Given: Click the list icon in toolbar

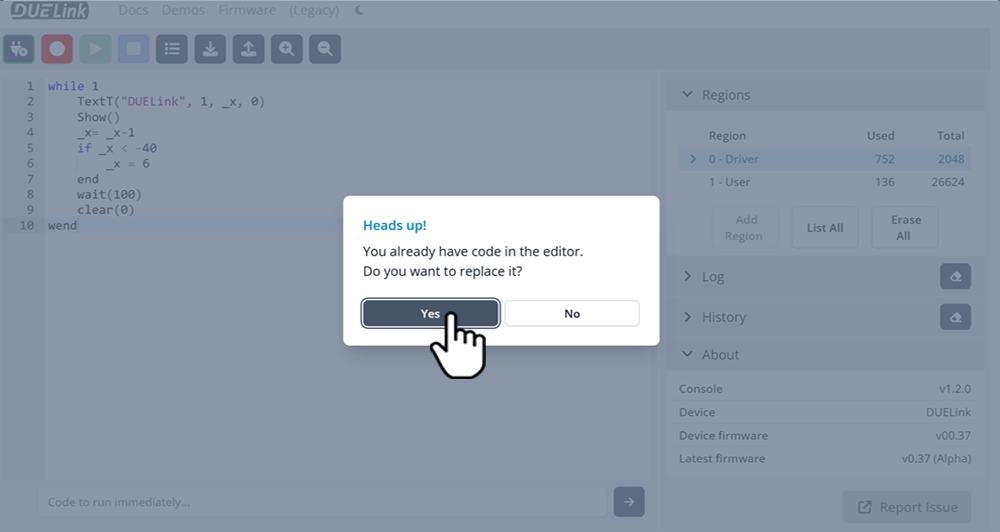Looking at the screenshot, I should coord(172,48).
